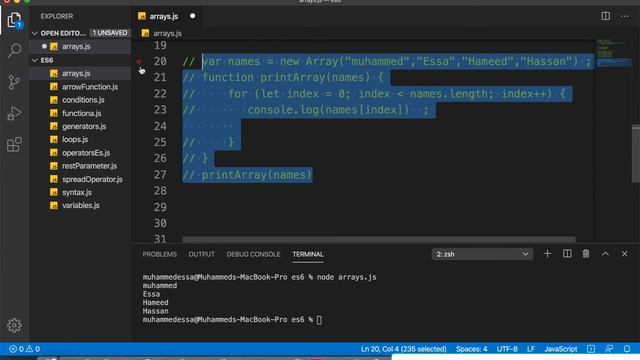Open syntax.js file
Image resolution: width=640 pixels, height=360 pixels.
coord(80,192)
